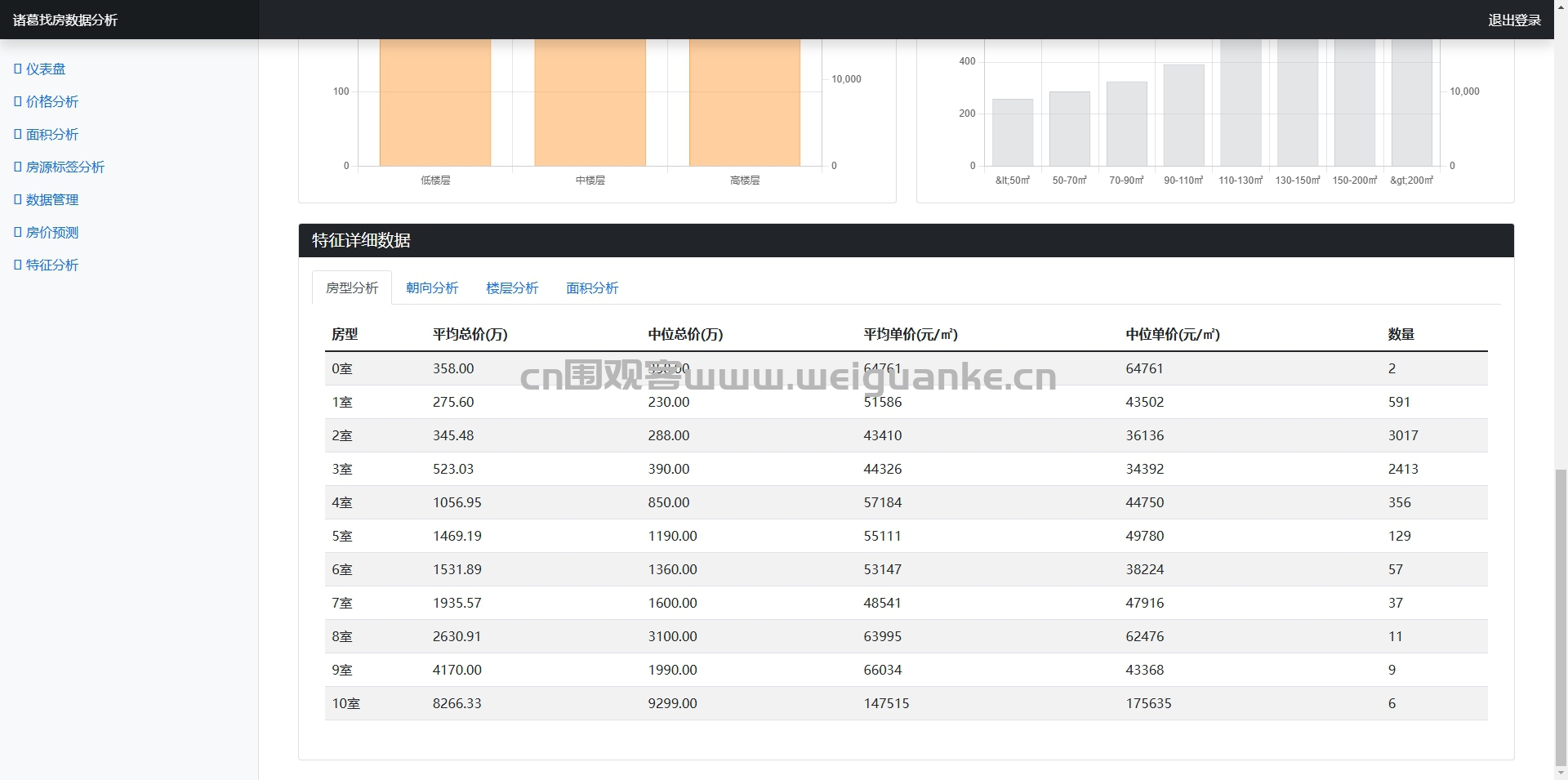The image size is (1568, 780).
Task: Open 数据管理 sidebar item
Action: 47,200
